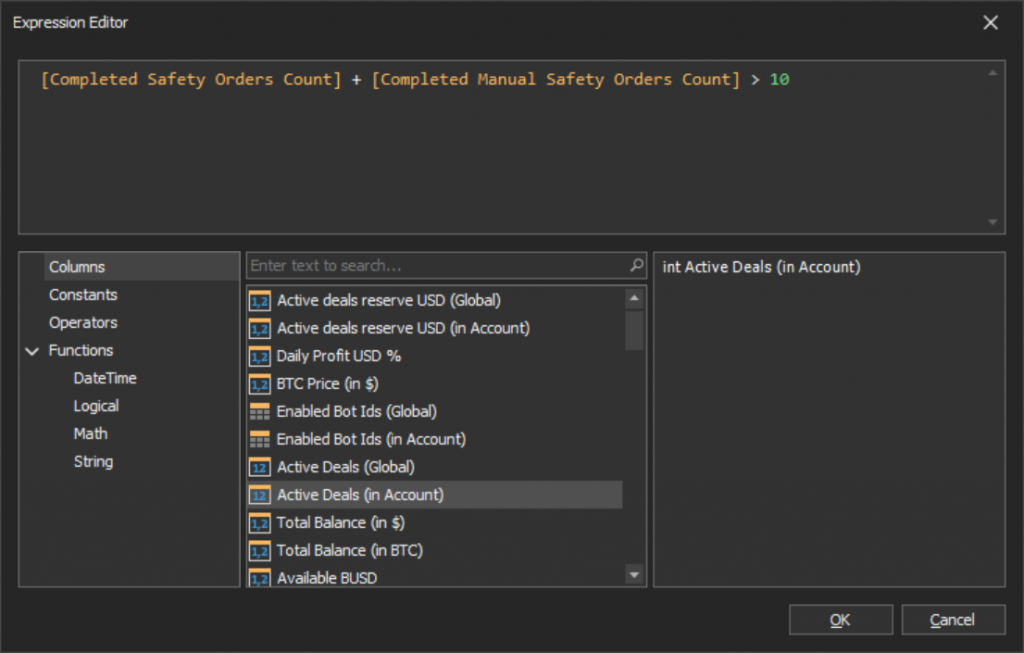
Task: Click the Enabled Bot Ids (Global) table icon
Action: point(259,412)
